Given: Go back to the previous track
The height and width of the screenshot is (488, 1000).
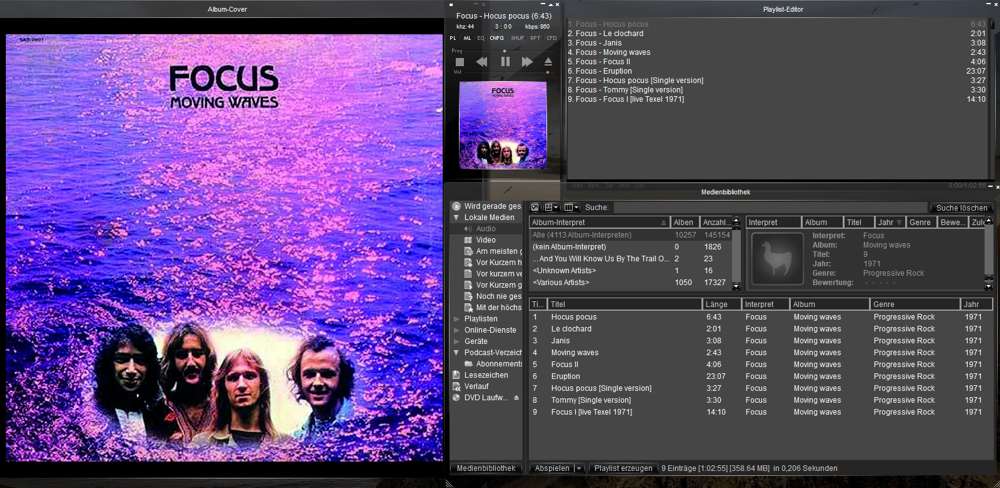Looking at the screenshot, I should click(481, 62).
